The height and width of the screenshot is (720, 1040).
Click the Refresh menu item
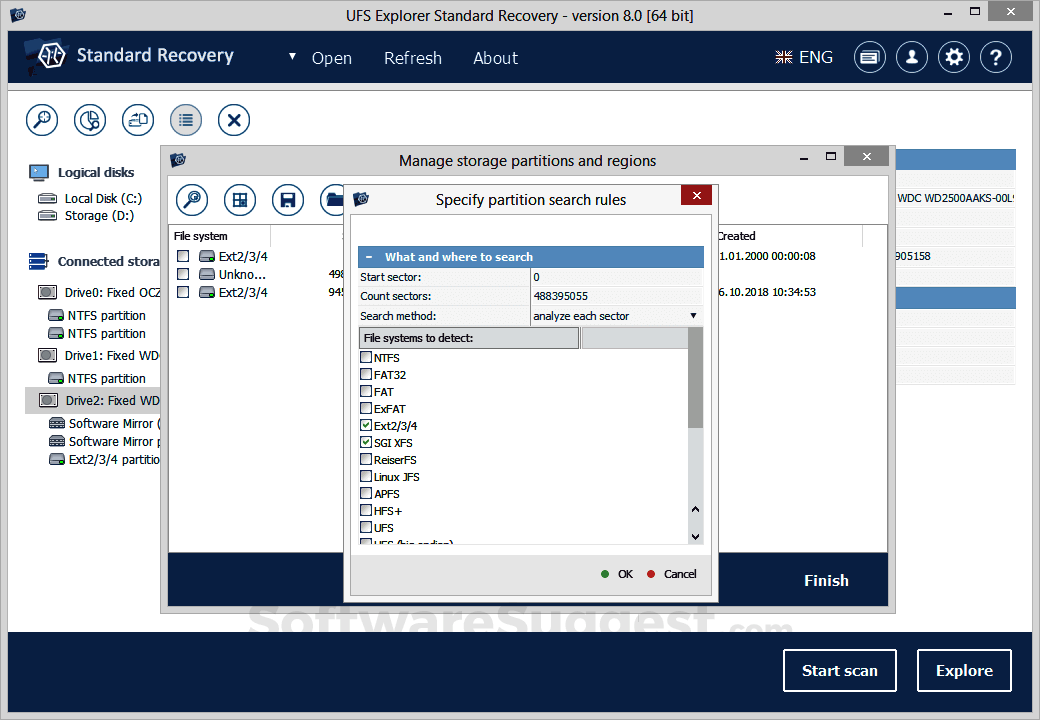tap(412, 58)
